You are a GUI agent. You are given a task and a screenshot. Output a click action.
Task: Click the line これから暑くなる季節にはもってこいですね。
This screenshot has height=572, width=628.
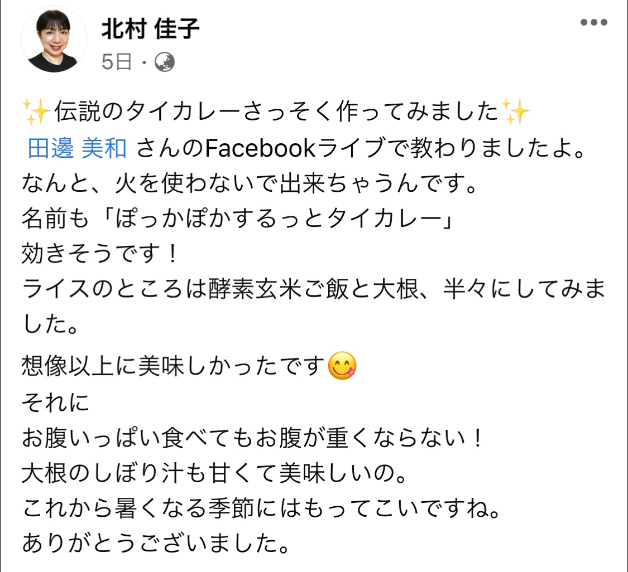point(258,510)
